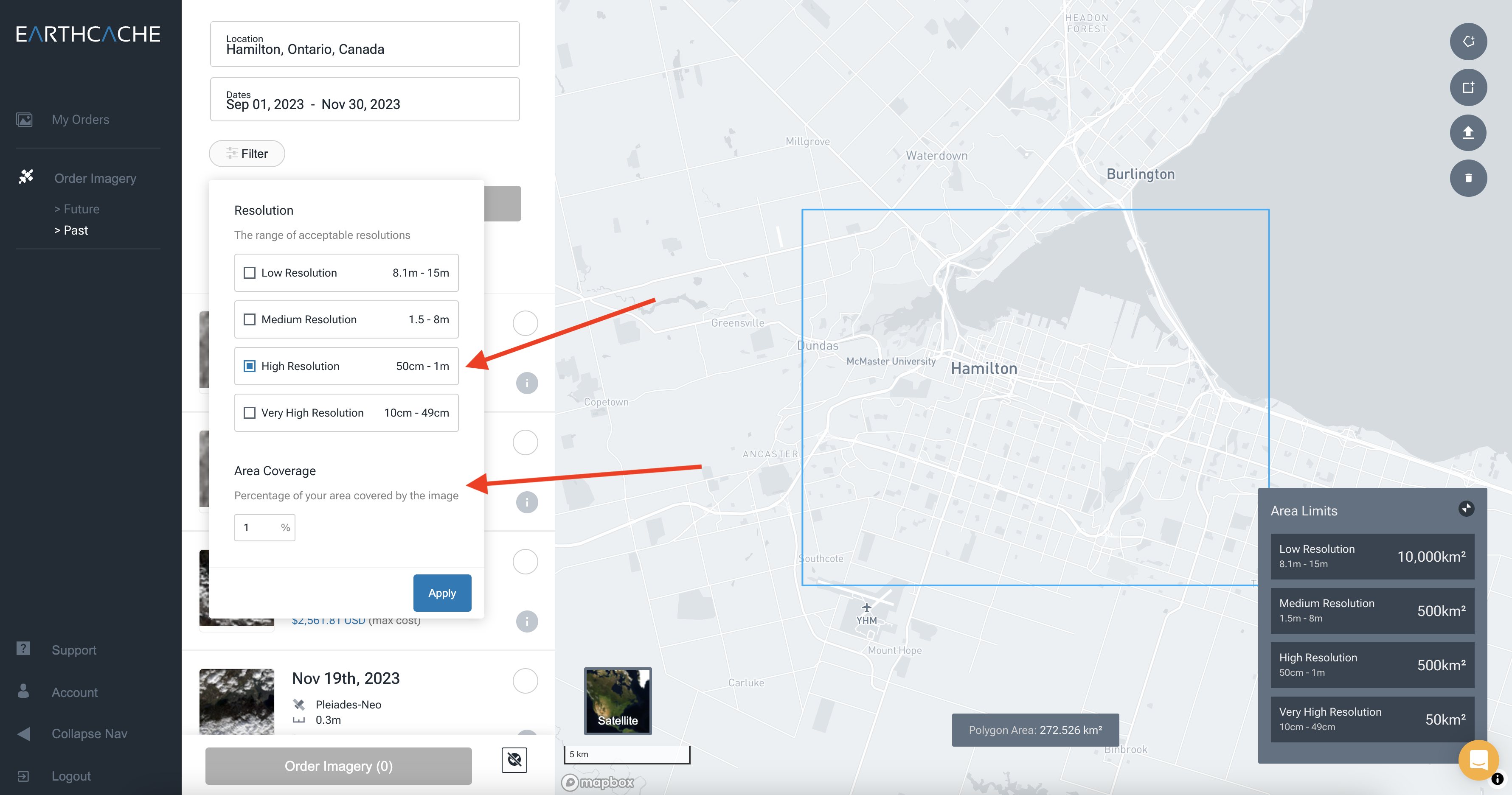Click the Nov 19th 2023 result thumbnail
The width and height of the screenshot is (1512, 795).
click(x=236, y=700)
